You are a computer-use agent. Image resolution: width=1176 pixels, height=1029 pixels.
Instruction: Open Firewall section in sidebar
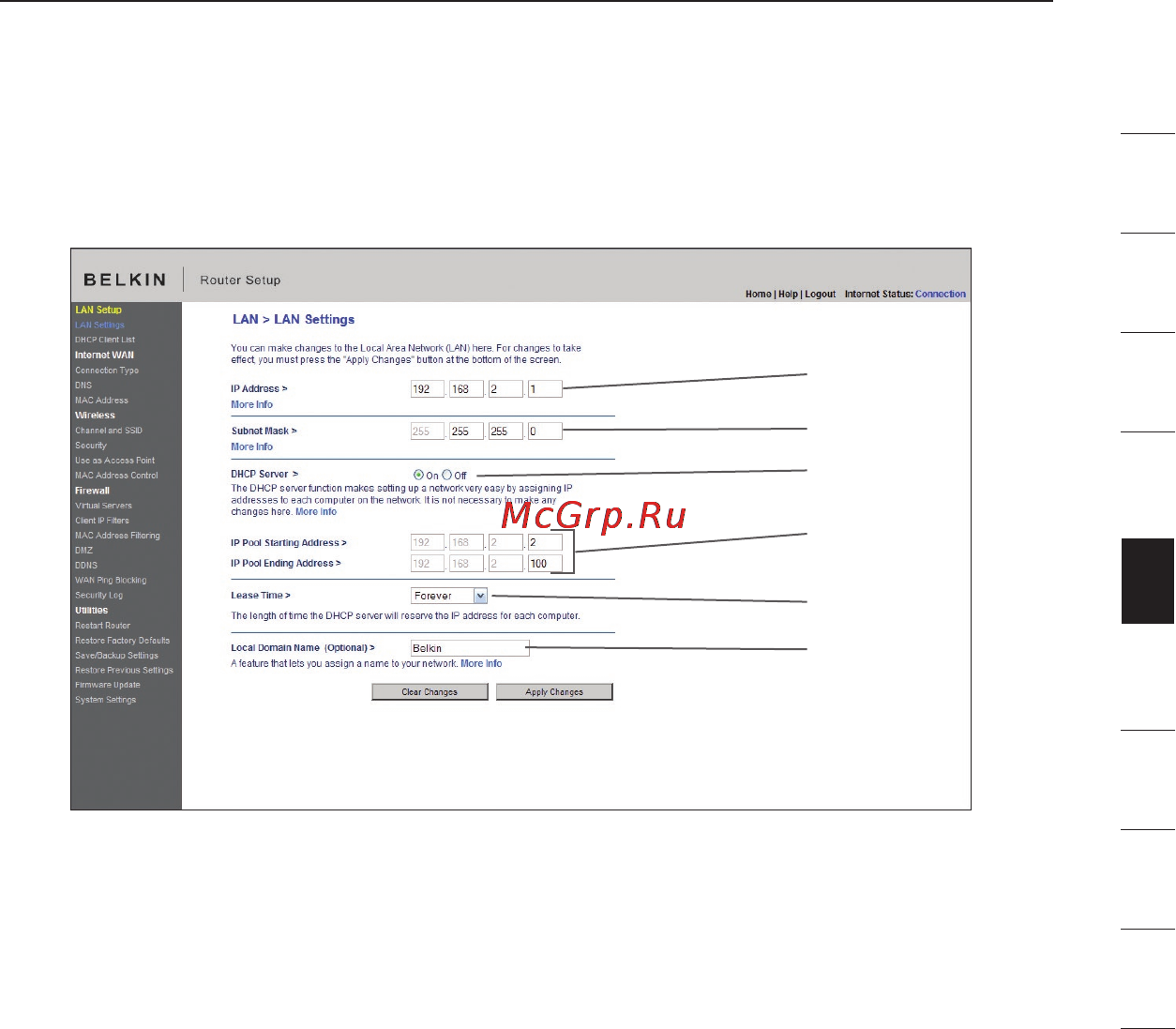coord(92,490)
